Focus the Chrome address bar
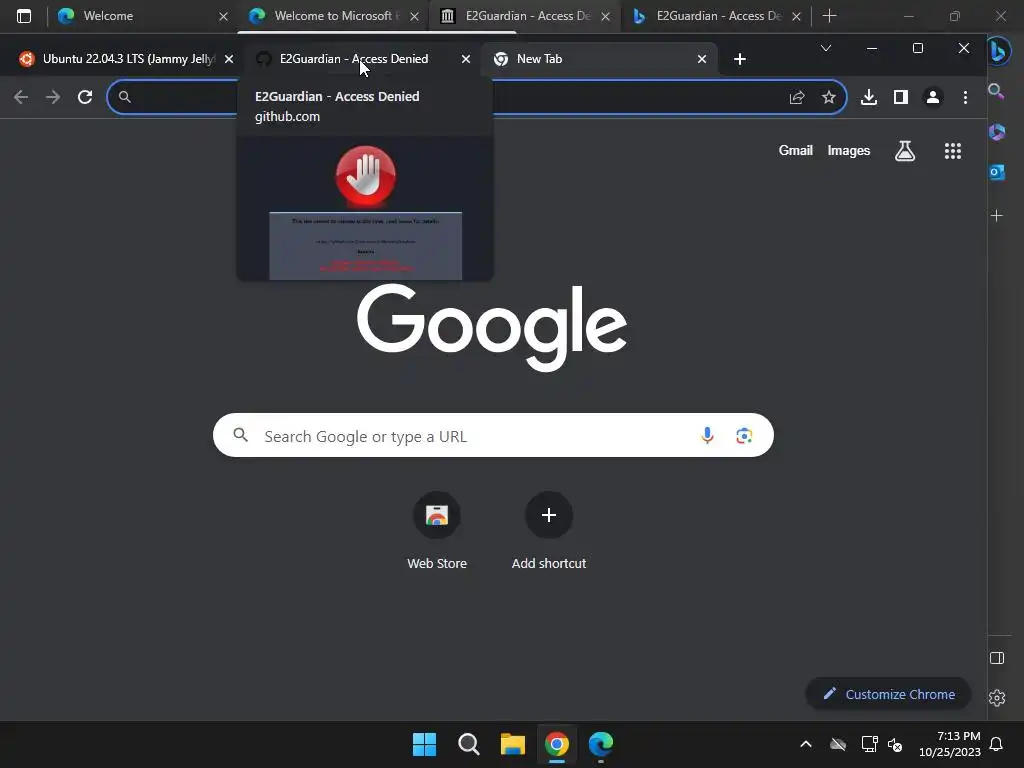The height and width of the screenshot is (768, 1024). pyautogui.click(x=477, y=97)
